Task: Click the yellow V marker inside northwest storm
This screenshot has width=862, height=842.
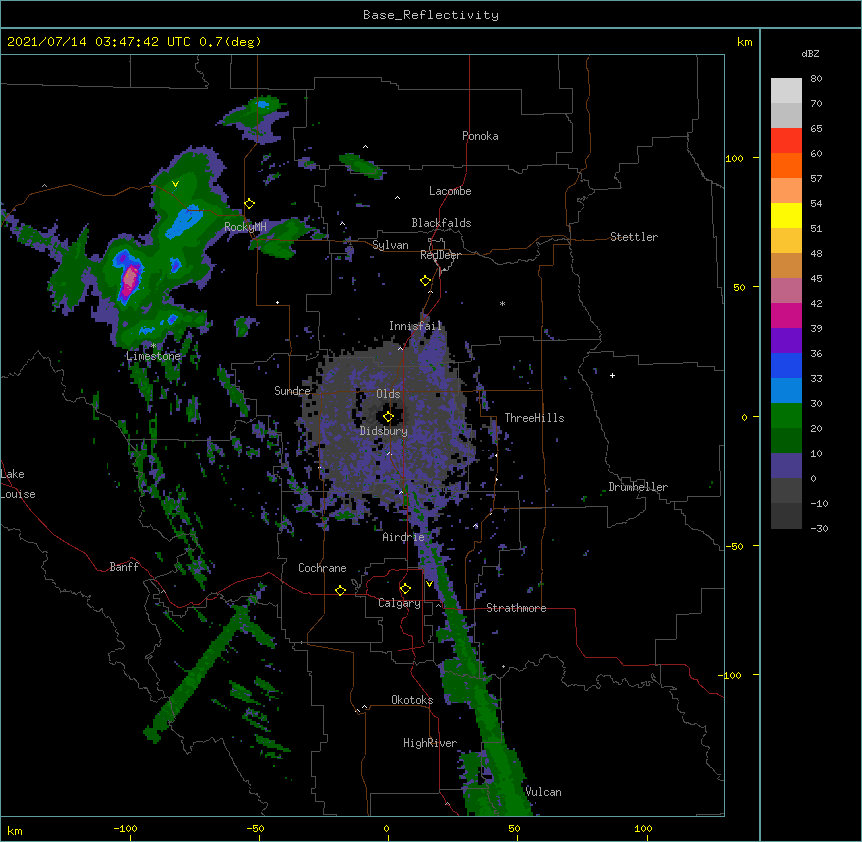Action: 175,184
